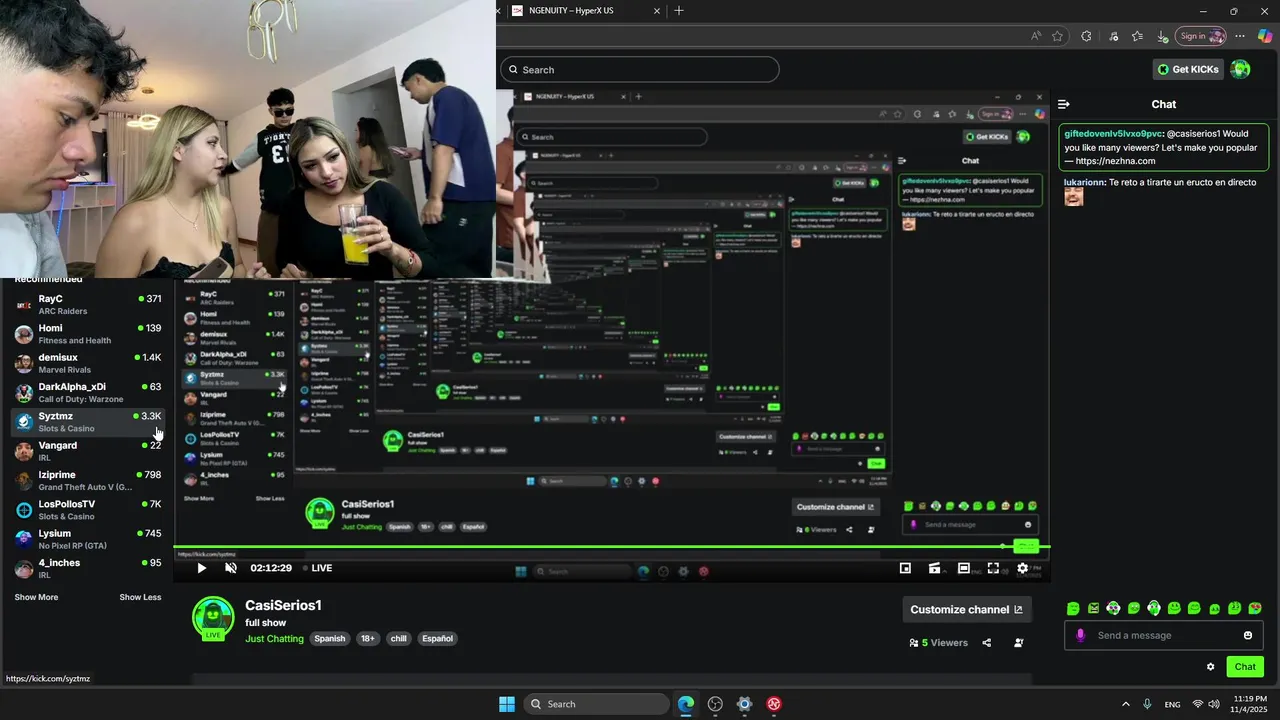Click the Edge Read aloud icon
Viewport: 1280px width, 720px height.
click(1036, 36)
